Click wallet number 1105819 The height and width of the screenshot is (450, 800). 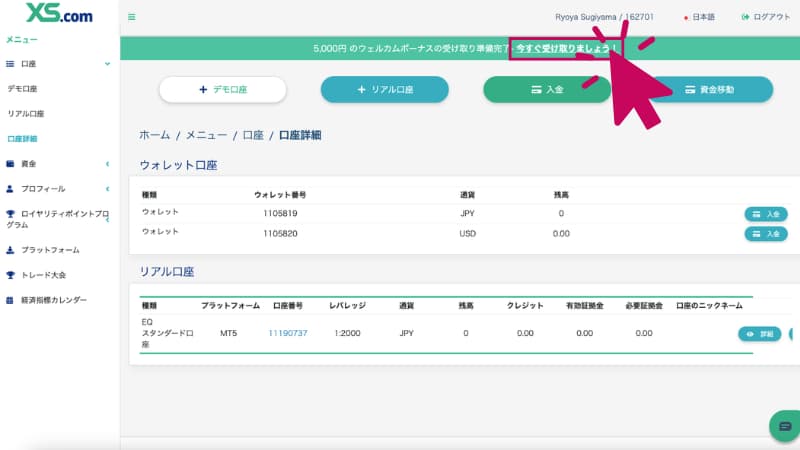tap(280, 213)
